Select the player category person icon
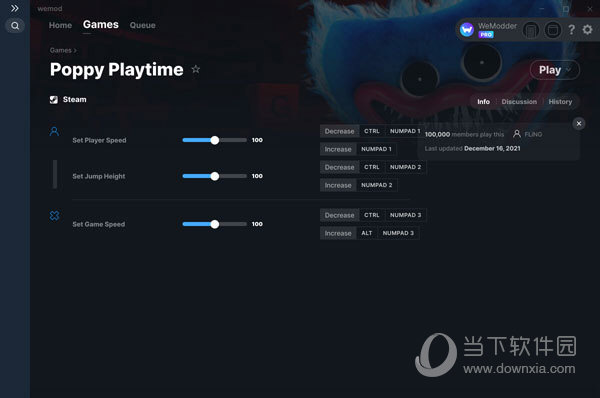This screenshot has height=398, width=600. click(x=54, y=132)
